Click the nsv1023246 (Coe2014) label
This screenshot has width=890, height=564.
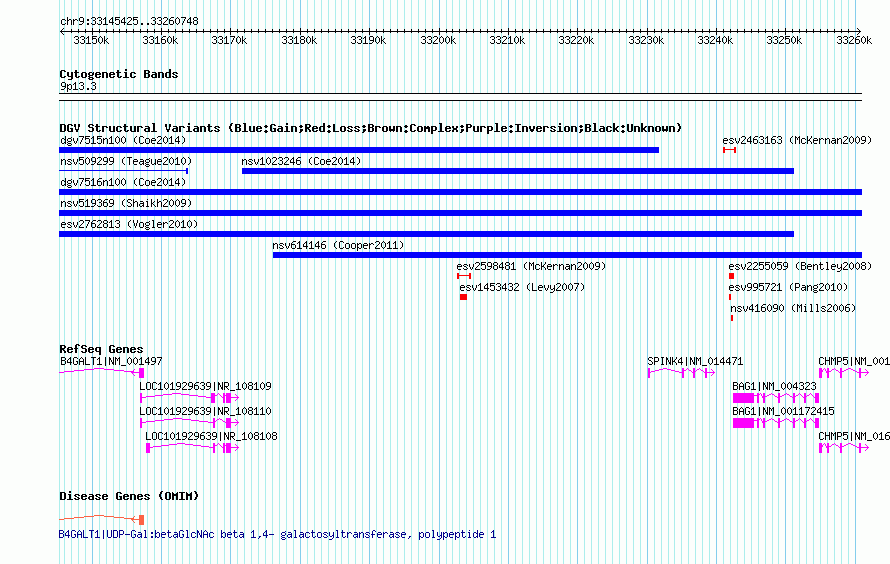coord(301,161)
